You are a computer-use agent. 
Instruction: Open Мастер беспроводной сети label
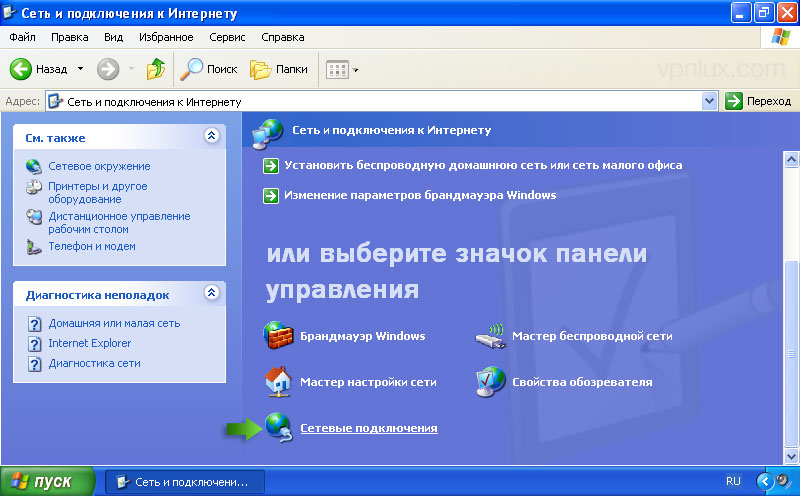592,336
